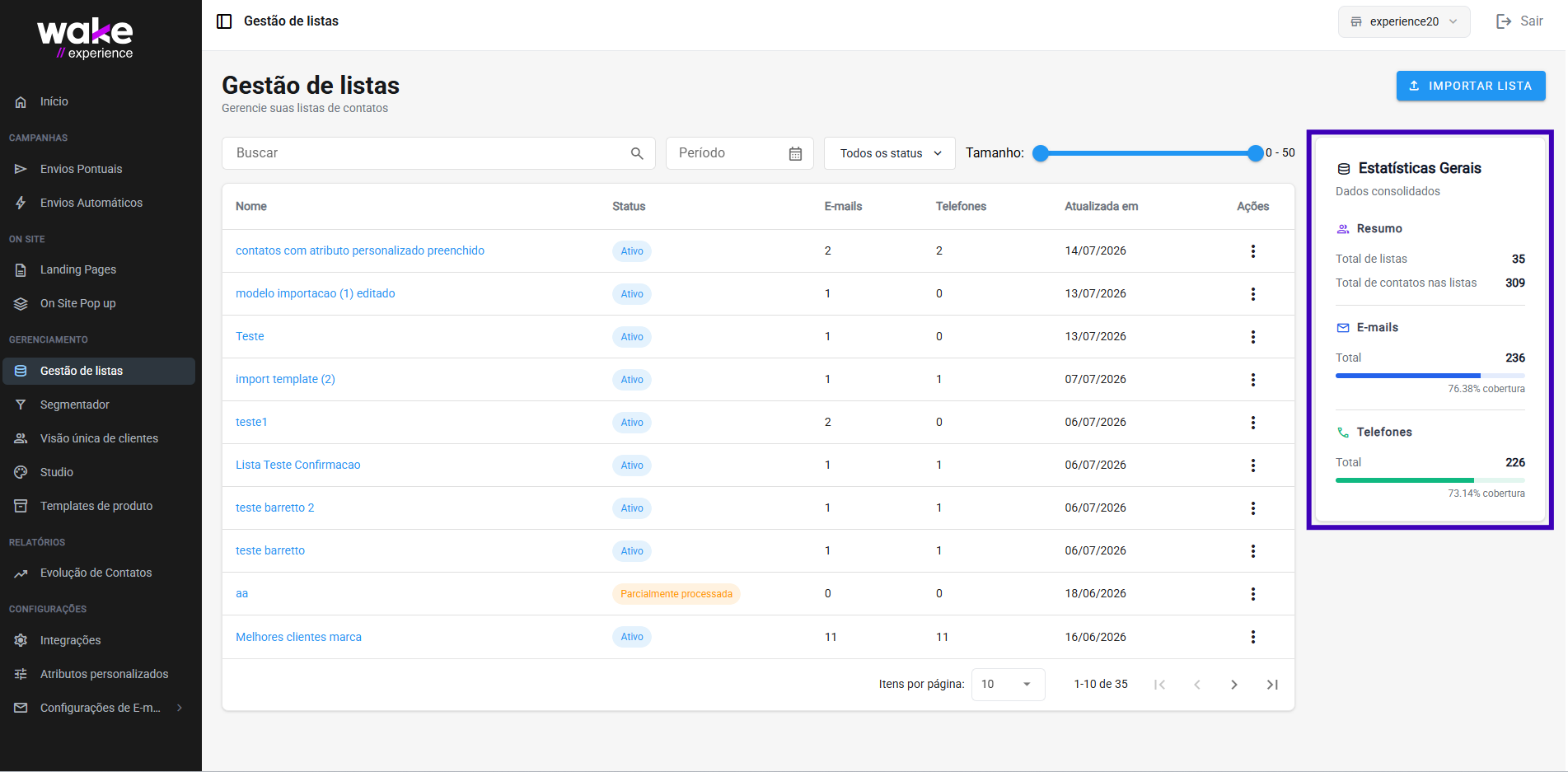The width and height of the screenshot is (1568, 772).
Task: Open the calendar icon in Período
Action: coord(795,153)
